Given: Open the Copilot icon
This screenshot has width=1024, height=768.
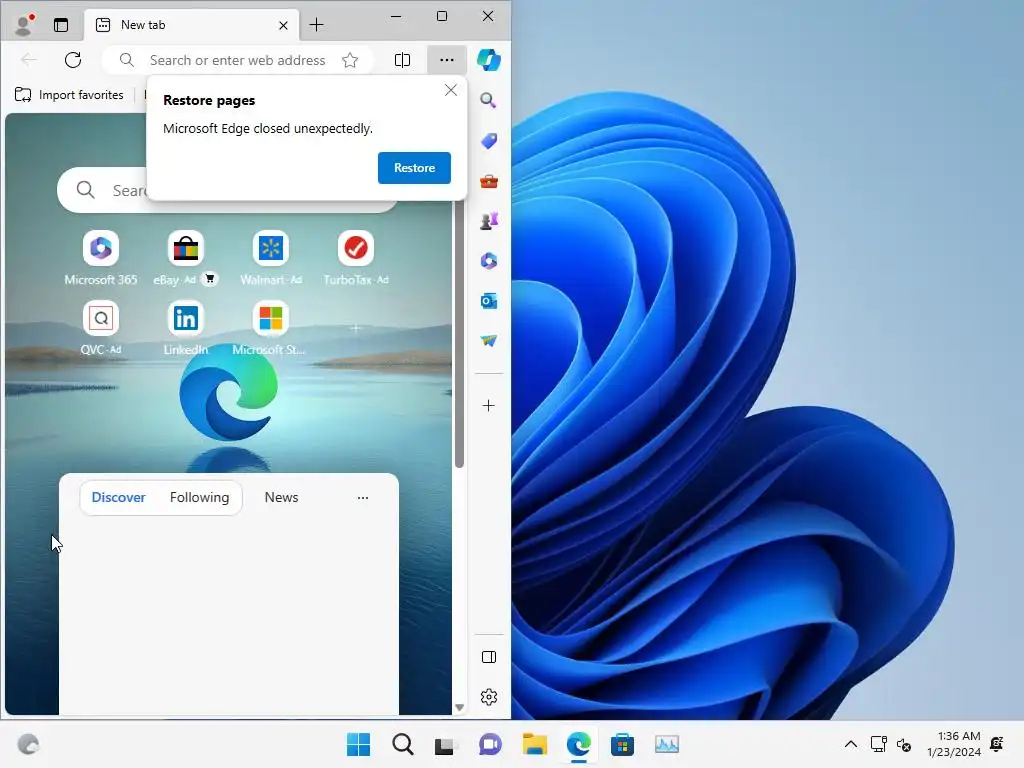Looking at the screenshot, I should point(488,60).
